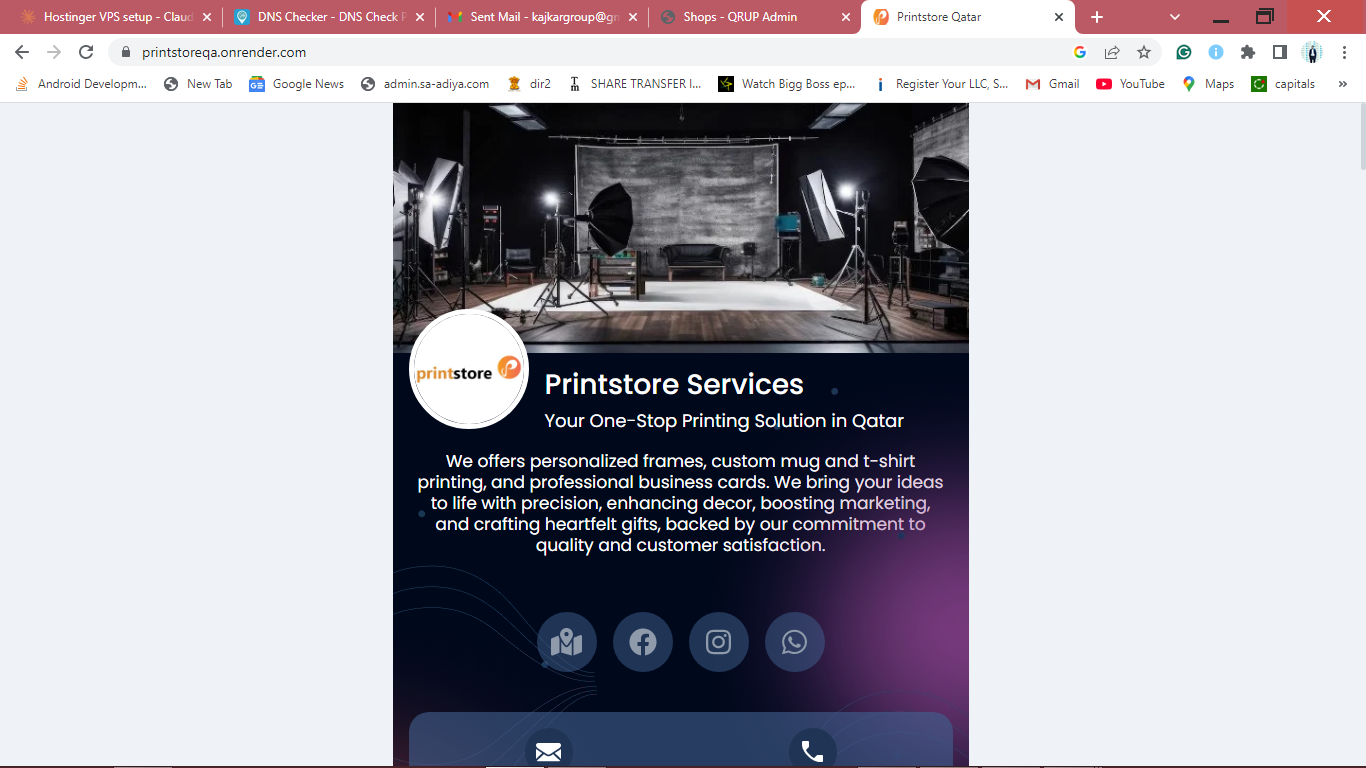Image resolution: width=1366 pixels, height=768 pixels.
Task: Click the phone call icon
Action: point(812,752)
